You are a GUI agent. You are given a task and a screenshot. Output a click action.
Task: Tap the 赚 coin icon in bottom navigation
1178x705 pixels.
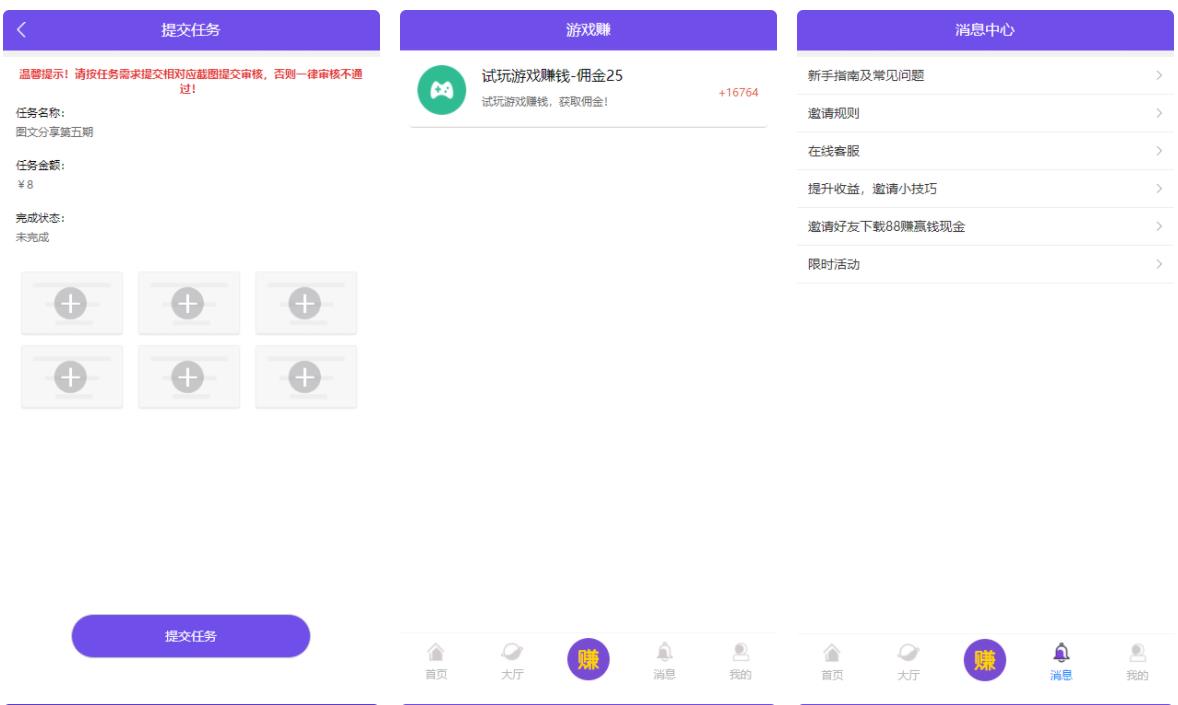point(589,658)
